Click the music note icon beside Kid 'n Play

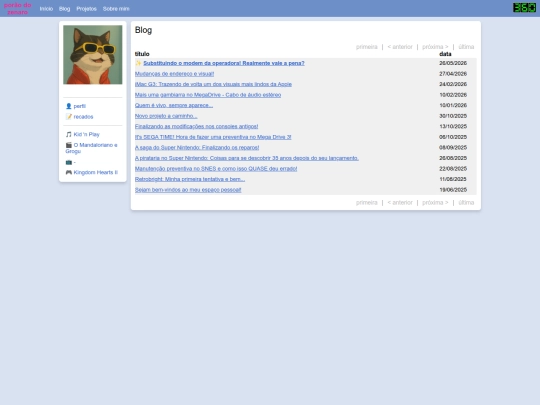[x=69, y=134]
